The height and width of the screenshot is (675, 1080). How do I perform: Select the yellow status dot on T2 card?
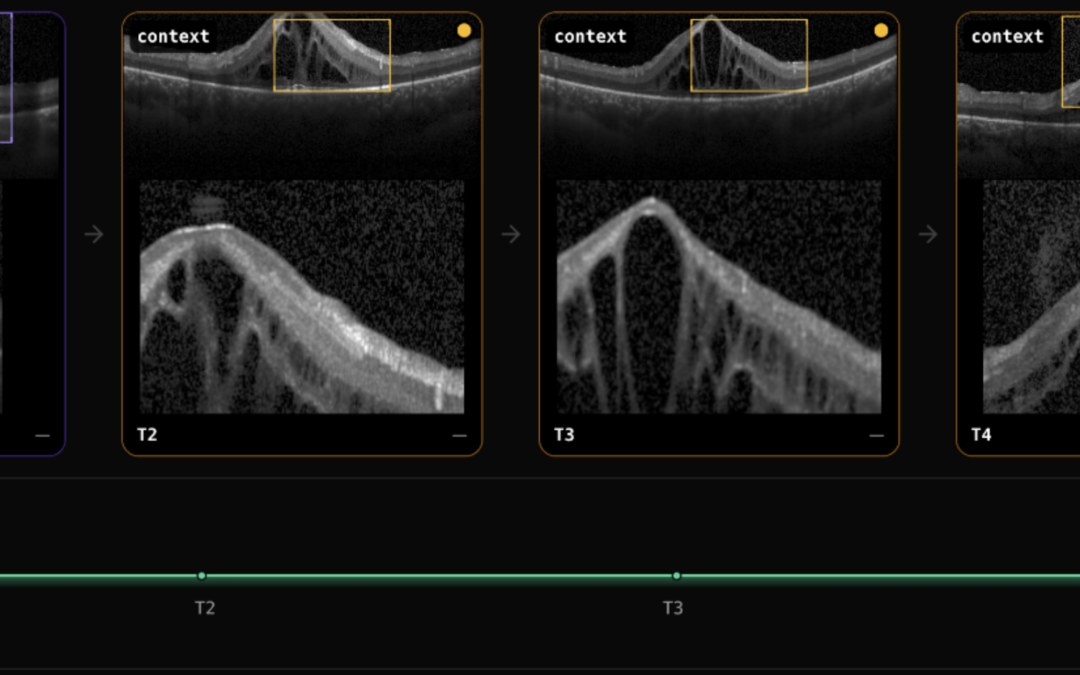click(x=464, y=30)
